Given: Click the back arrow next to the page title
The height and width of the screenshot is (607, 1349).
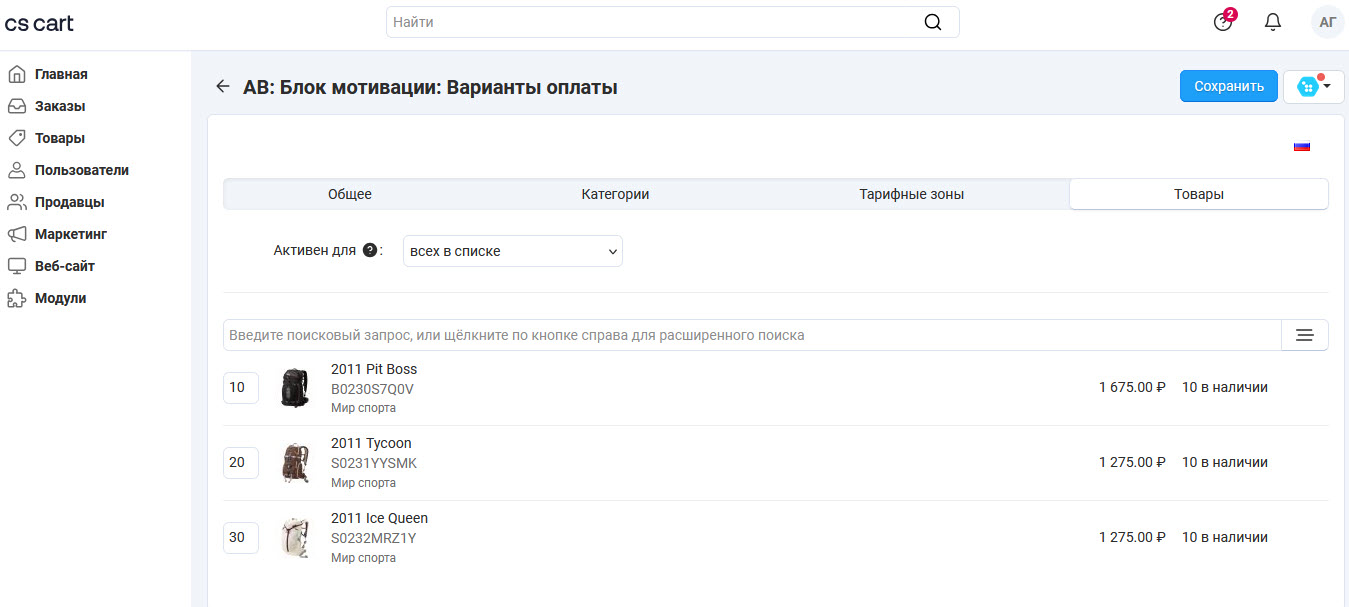Looking at the screenshot, I should point(222,86).
